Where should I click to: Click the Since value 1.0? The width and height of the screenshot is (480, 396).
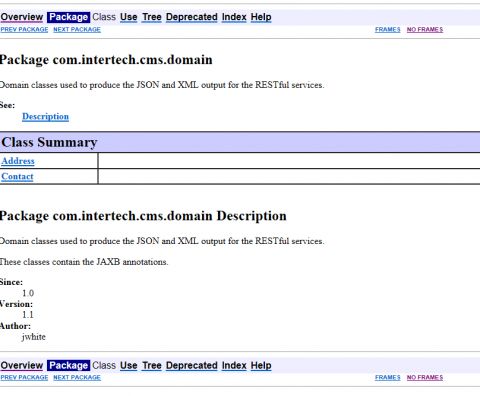(x=28, y=293)
